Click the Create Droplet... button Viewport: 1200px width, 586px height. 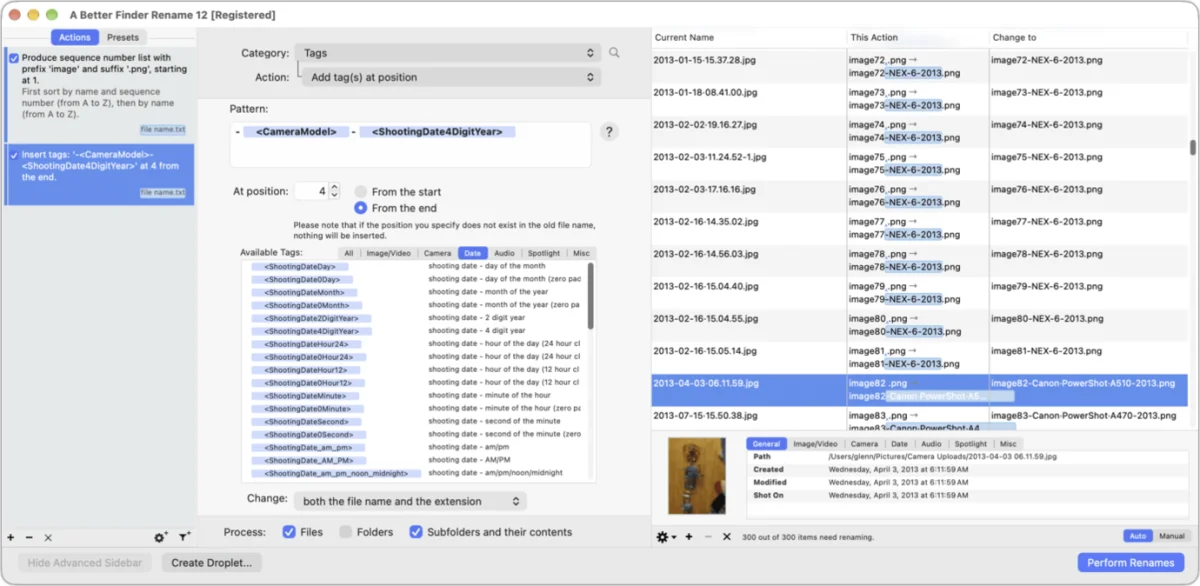(x=210, y=563)
